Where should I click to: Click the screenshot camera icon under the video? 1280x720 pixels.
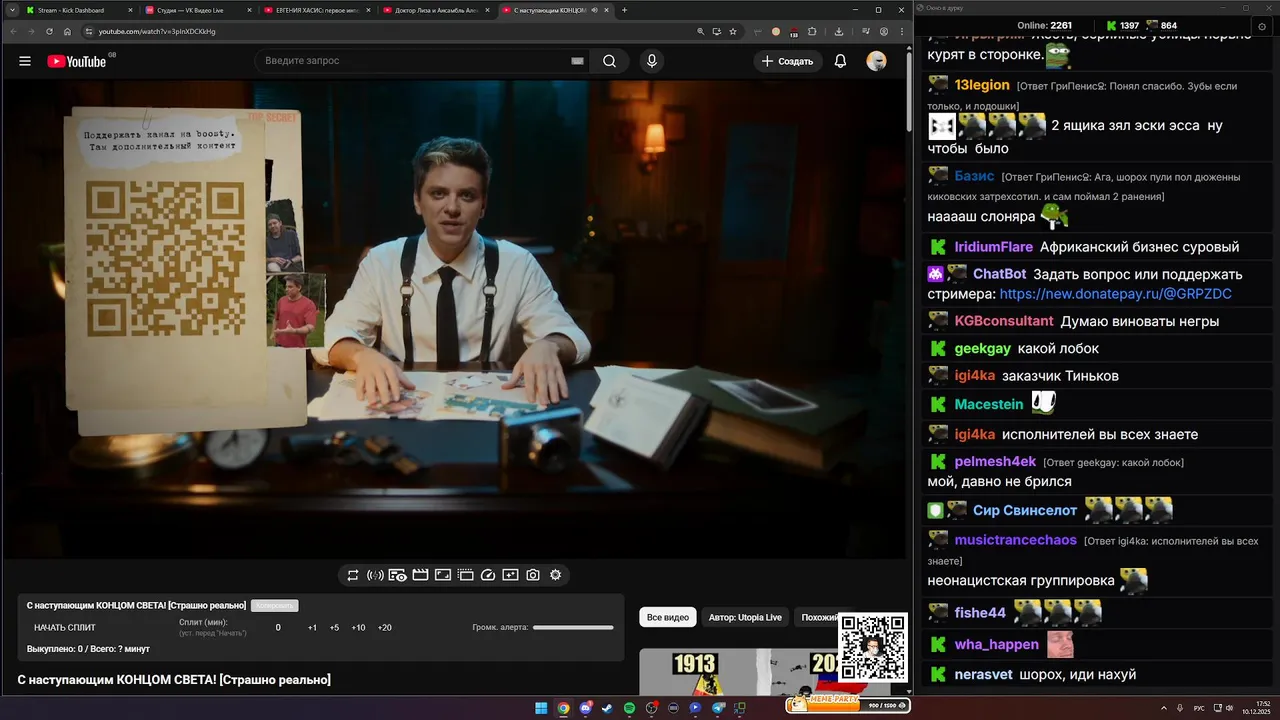[x=533, y=575]
